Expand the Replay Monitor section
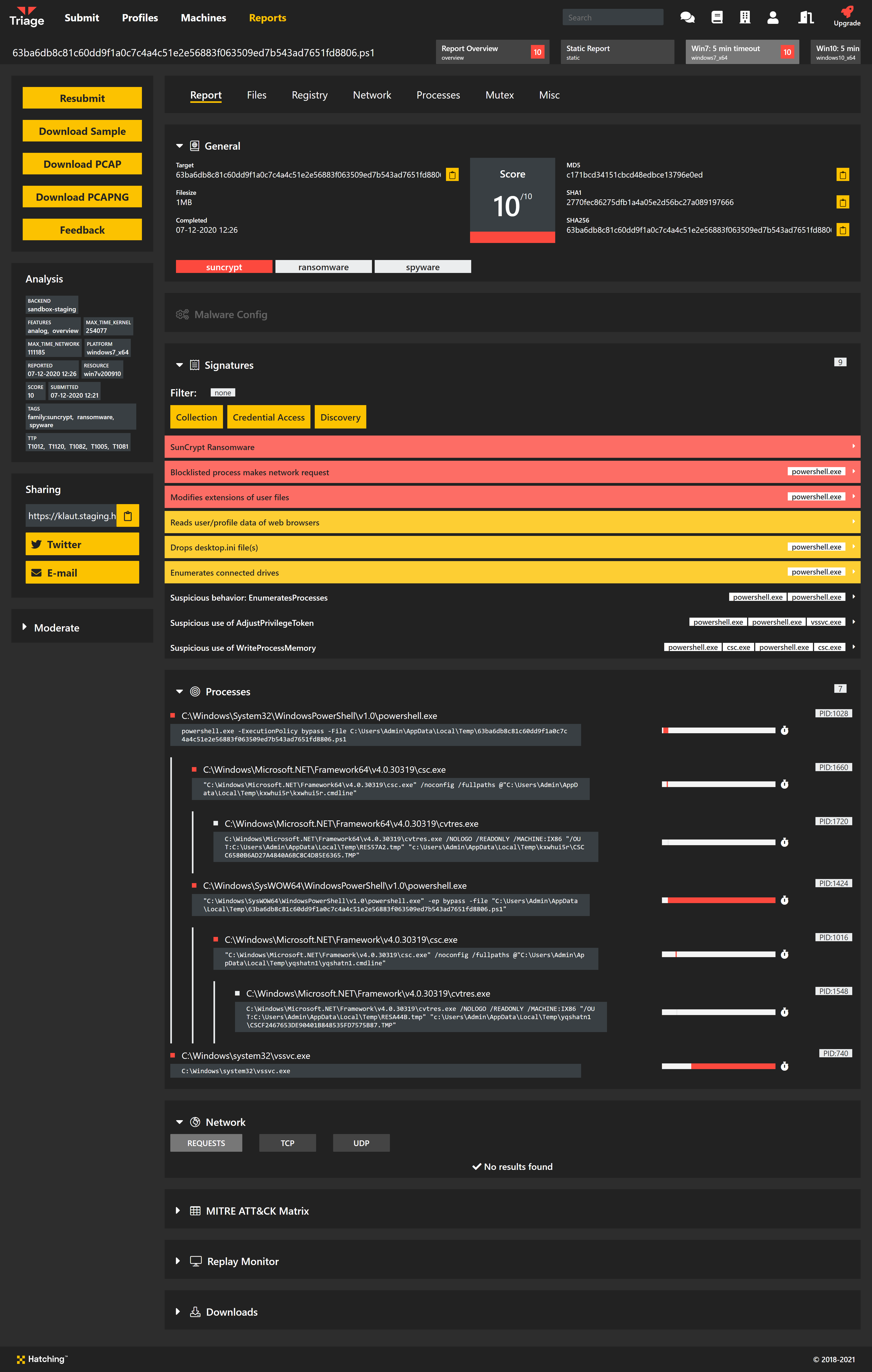Viewport: 872px width, 1372px height. coord(178,1261)
